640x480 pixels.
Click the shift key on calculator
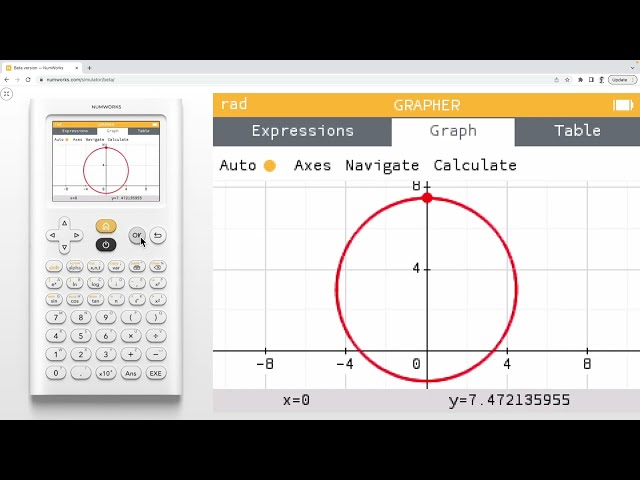click(54, 267)
